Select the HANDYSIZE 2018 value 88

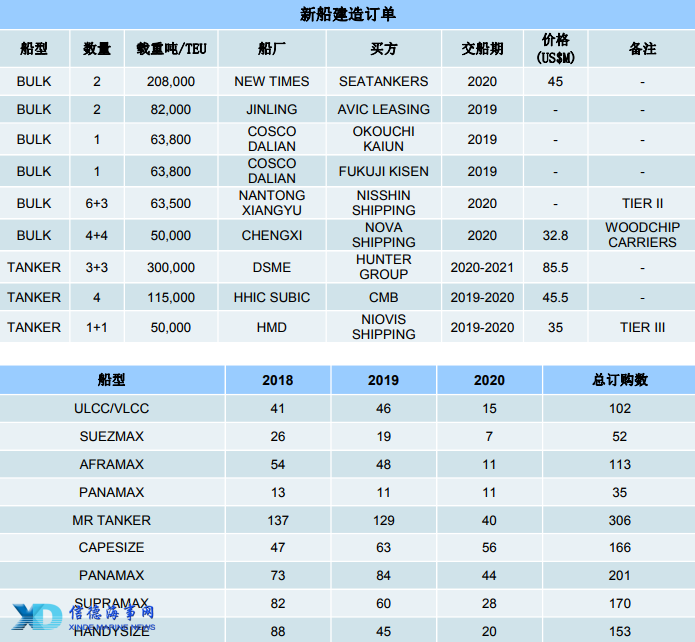277,631
